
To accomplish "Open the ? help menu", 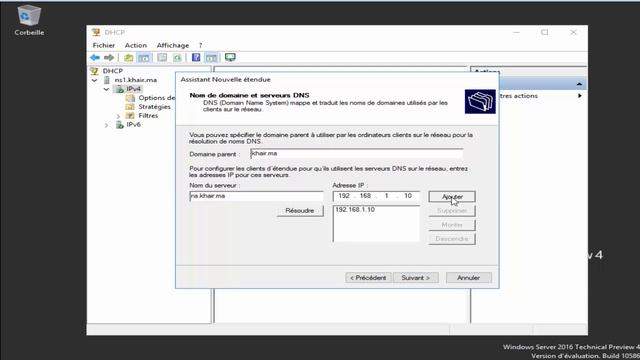I will click(x=200, y=45).
